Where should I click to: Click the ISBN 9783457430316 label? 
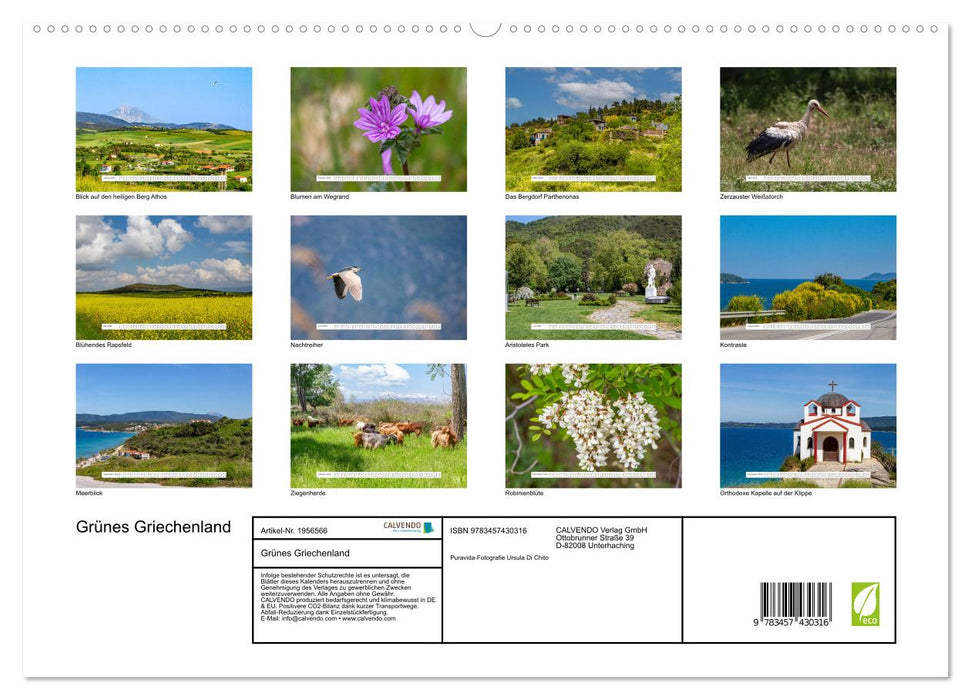click(488, 530)
